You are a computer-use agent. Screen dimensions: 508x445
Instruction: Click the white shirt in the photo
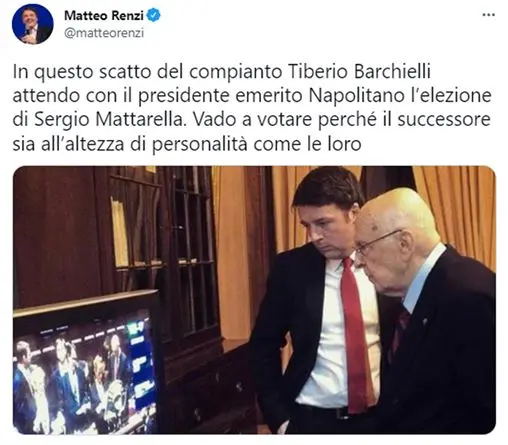point(327,333)
